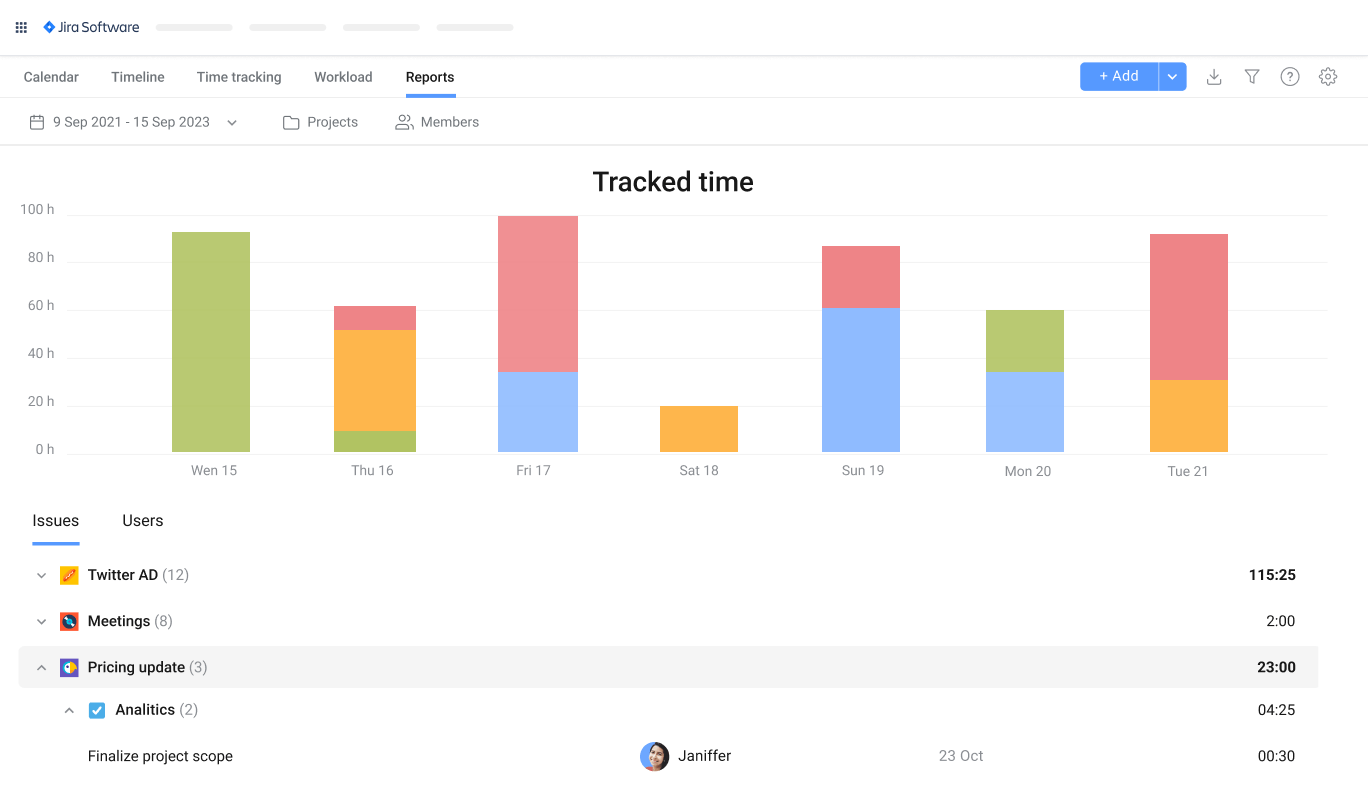This screenshot has height=799, width=1368.
Task: Open the export/download report icon
Action: pyautogui.click(x=1214, y=76)
